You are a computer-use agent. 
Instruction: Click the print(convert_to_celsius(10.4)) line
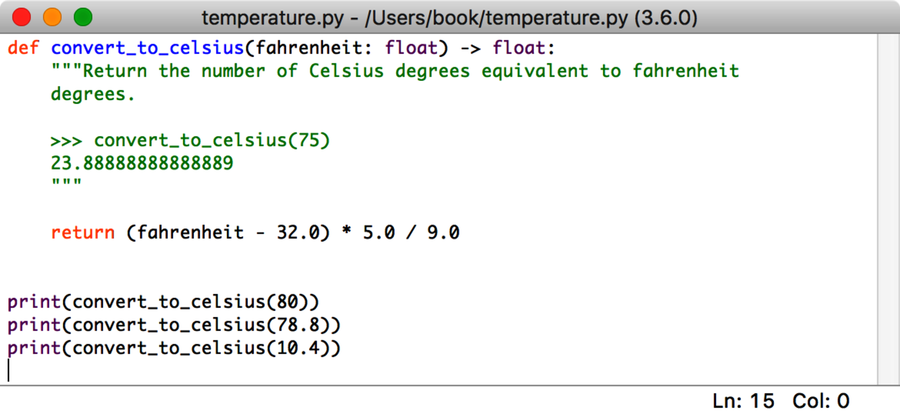(174, 348)
